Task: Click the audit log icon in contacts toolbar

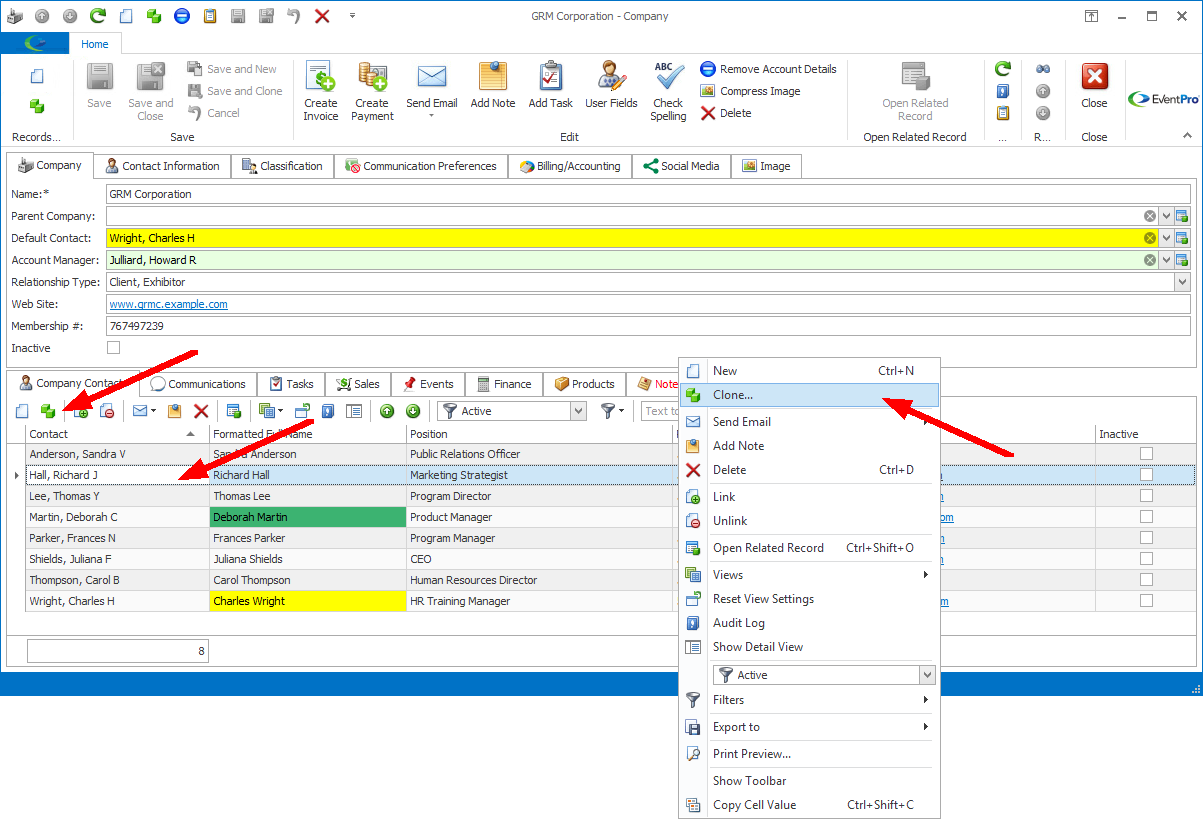Action: [328, 411]
